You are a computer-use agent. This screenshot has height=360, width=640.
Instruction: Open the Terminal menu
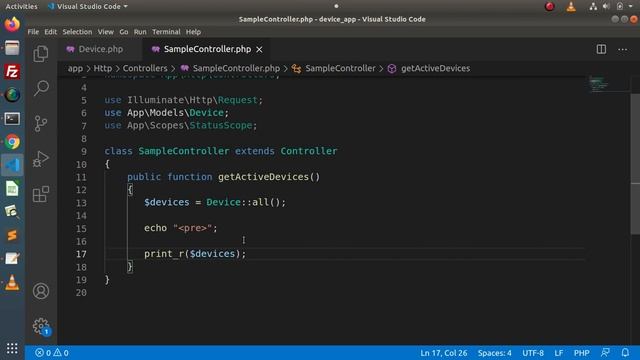coord(166,32)
